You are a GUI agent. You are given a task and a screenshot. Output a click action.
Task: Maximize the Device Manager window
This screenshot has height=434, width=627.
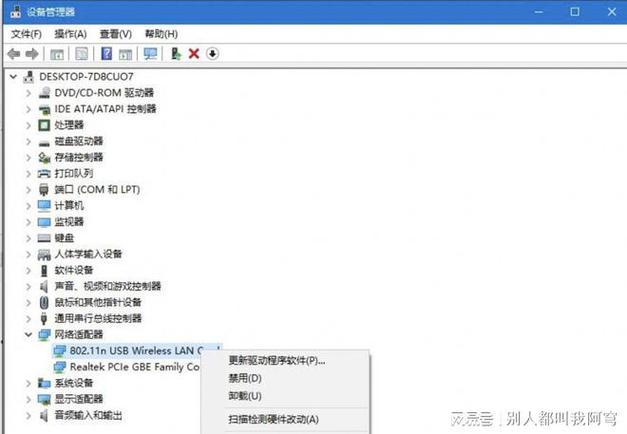575,12
